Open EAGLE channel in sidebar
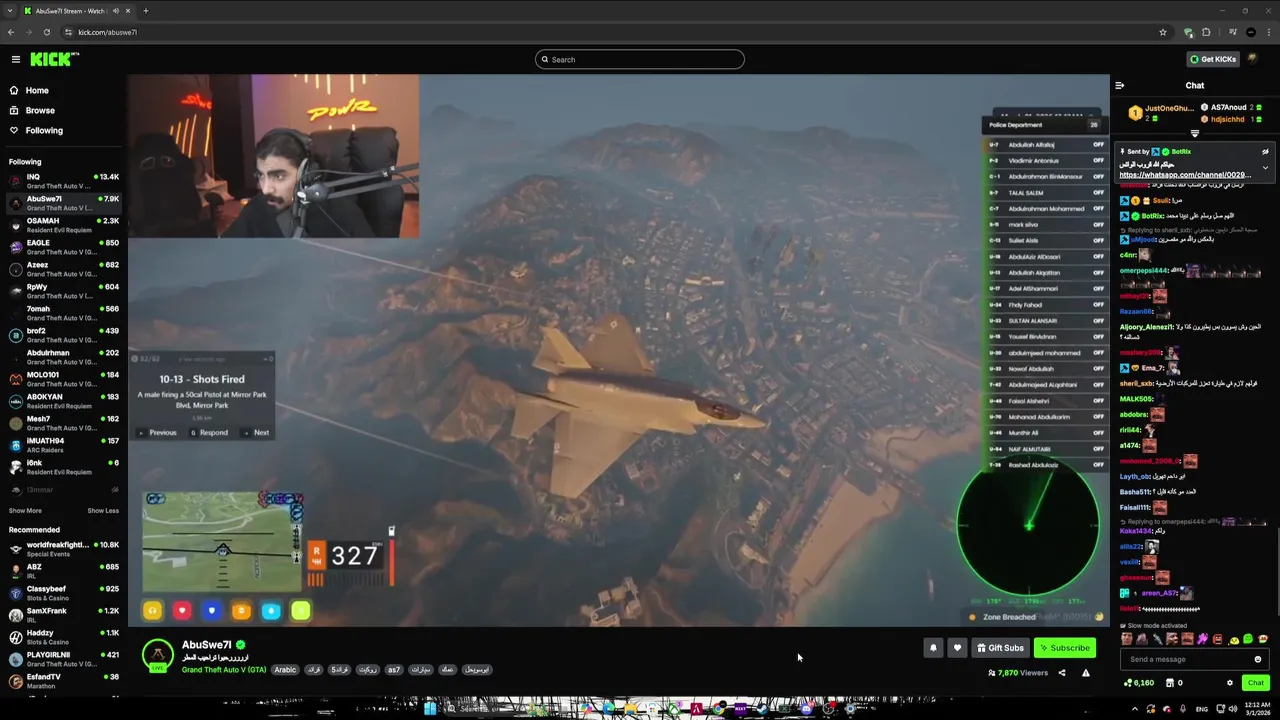Image resolution: width=1280 pixels, height=720 pixels. coord(63,247)
